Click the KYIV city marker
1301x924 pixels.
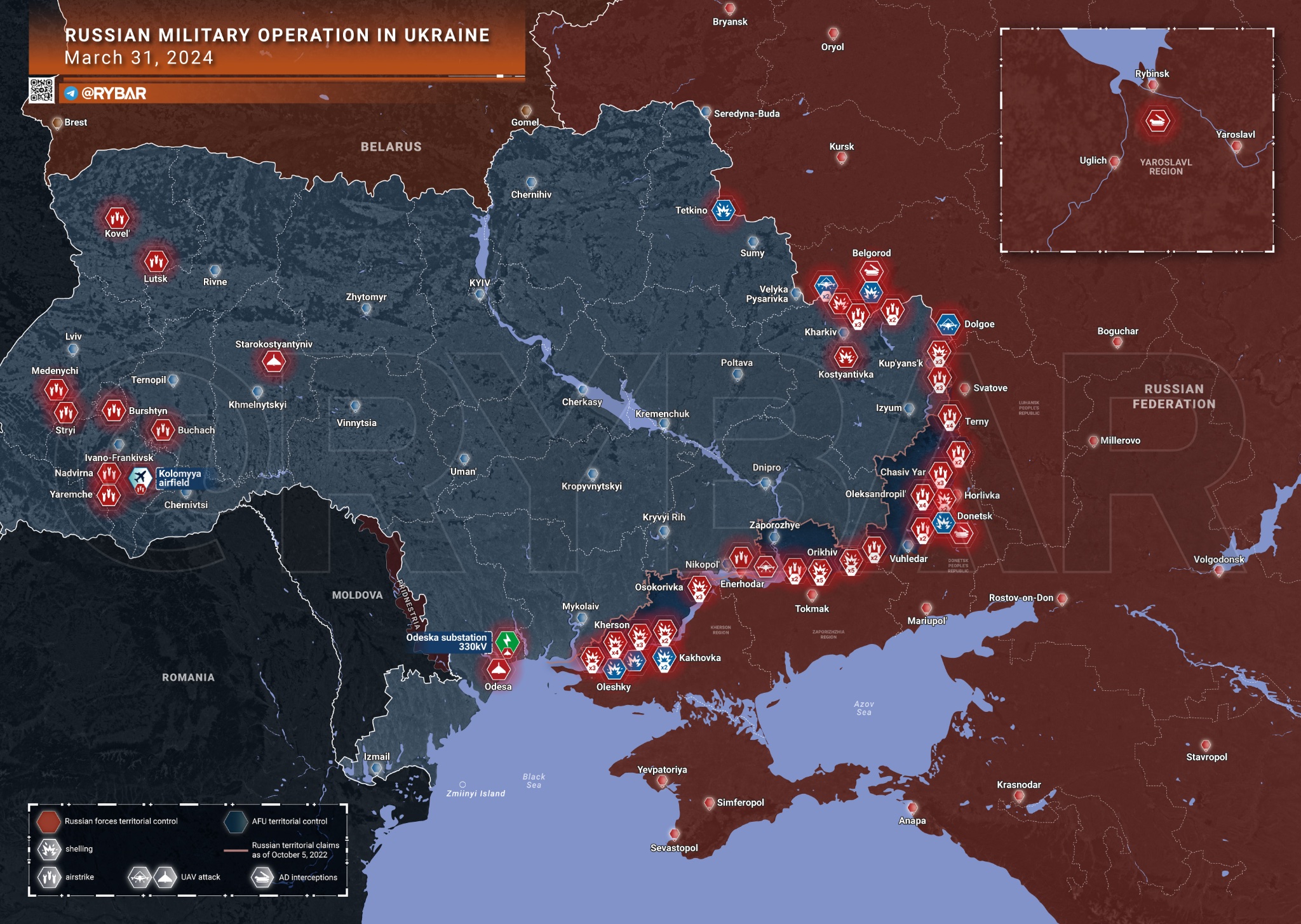480,294
